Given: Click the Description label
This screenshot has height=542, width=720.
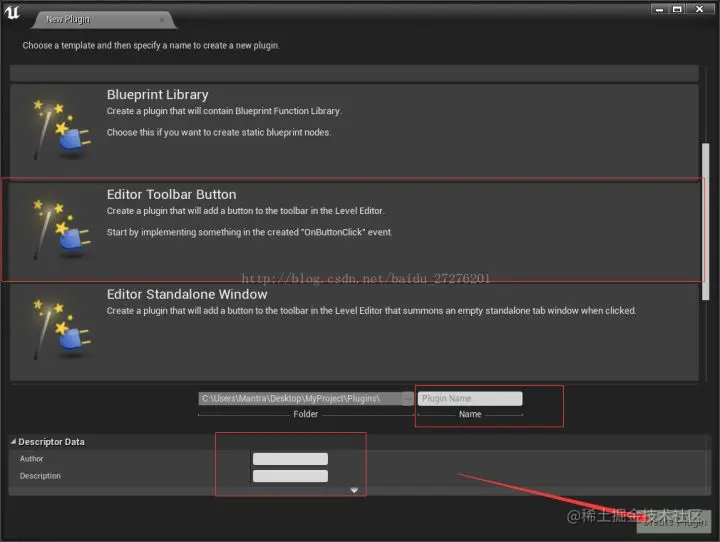Looking at the screenshot, I should point(40,476).
